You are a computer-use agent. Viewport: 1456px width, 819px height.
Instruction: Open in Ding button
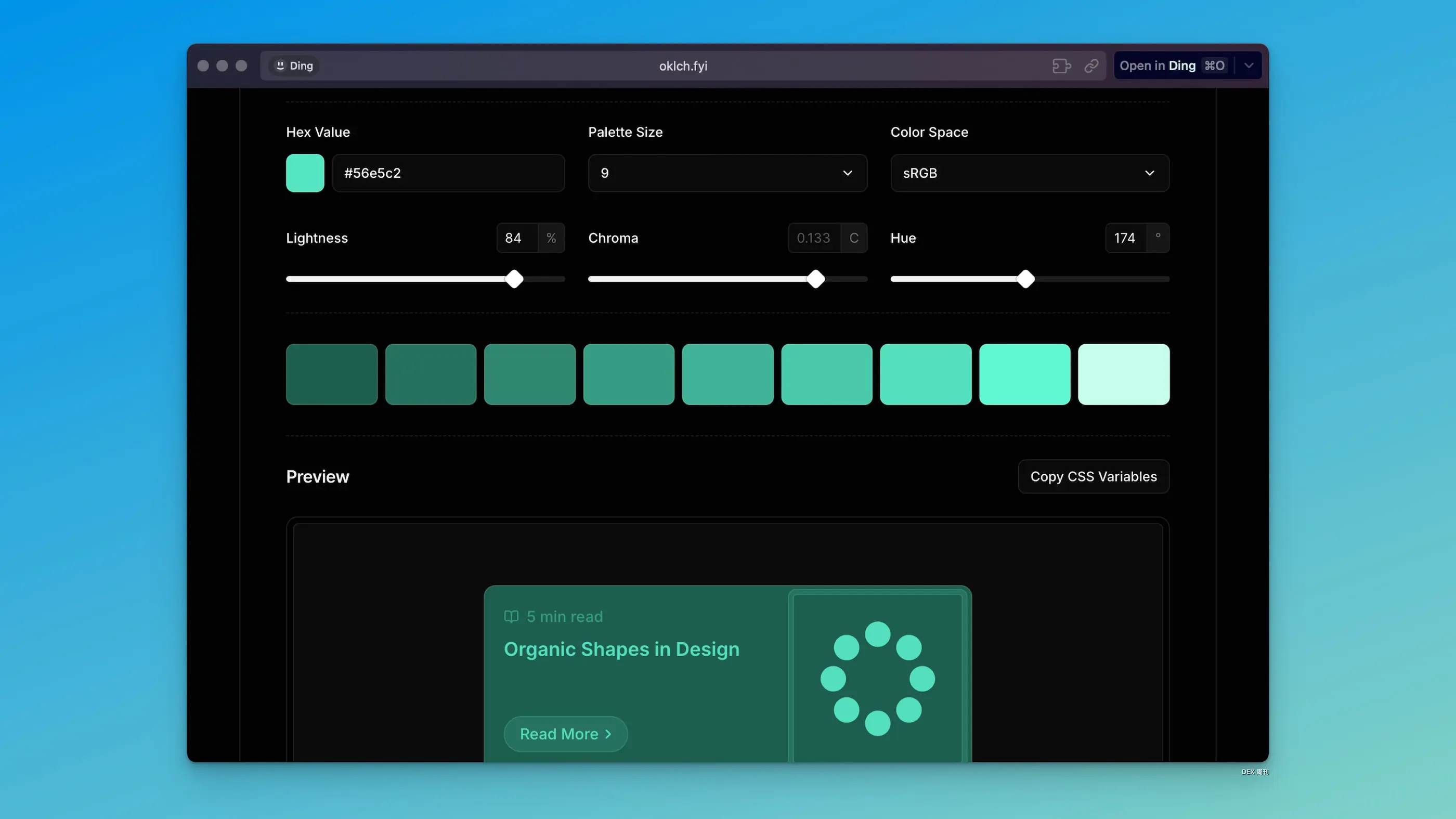[1173, 66]
